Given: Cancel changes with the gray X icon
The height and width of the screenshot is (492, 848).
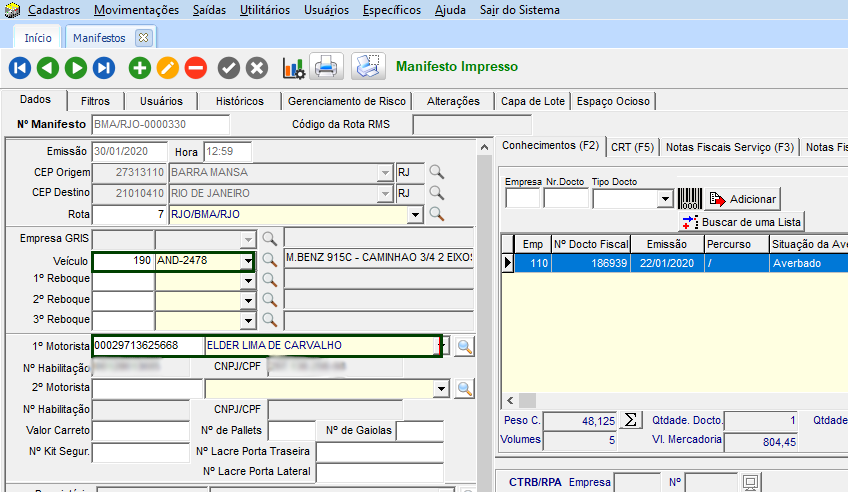Looking at the screenshot, I should pos(257,68).
